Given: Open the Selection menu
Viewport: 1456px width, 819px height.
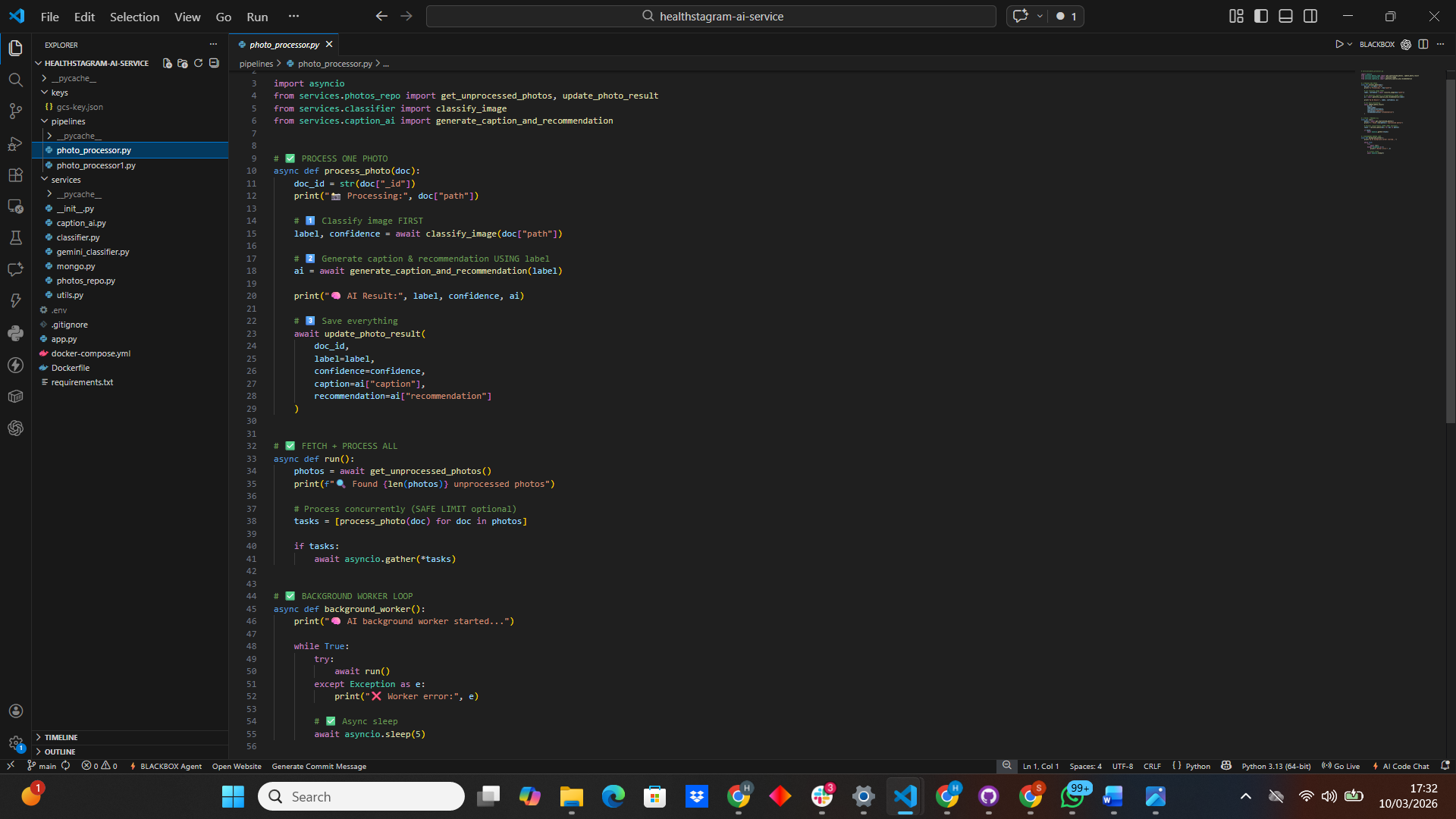Looking at the screenshot, I should (x=134, y=17).
